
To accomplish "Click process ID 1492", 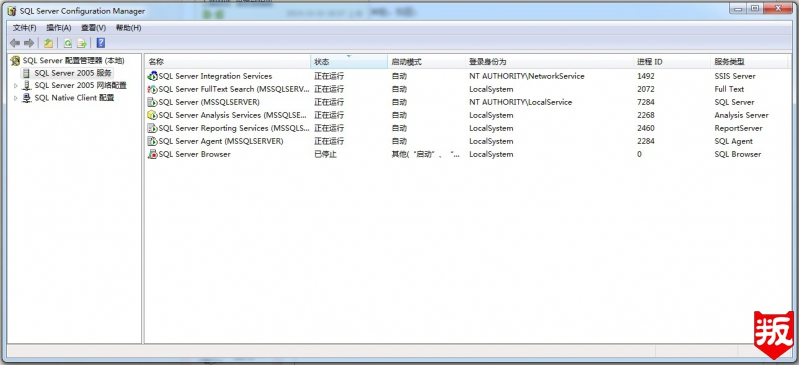I will (x=646, y=76).
